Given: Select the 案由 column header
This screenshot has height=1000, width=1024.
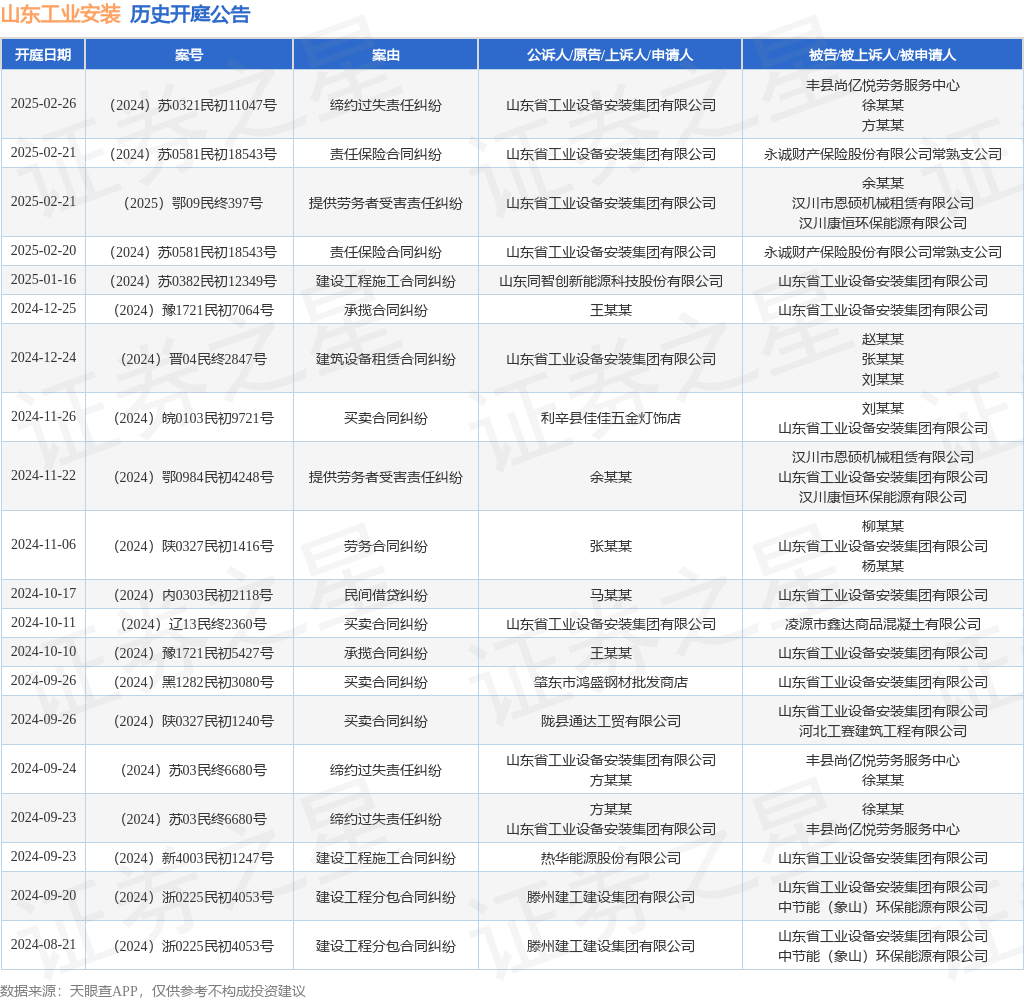Looking at the screenshot, I should click(385, 55).
